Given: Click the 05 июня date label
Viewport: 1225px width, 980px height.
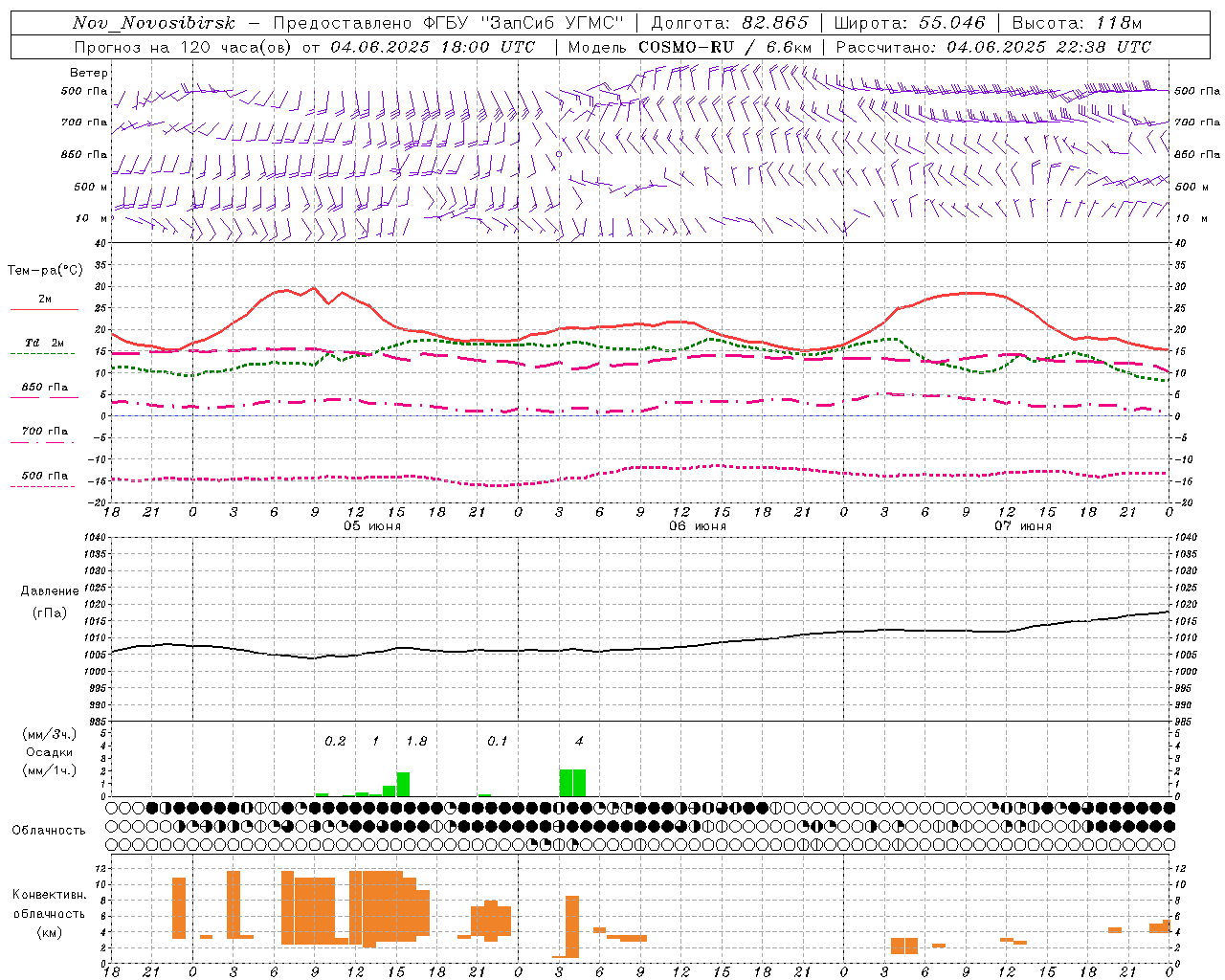Looking at the screenshot, I should tap(372, 526).
